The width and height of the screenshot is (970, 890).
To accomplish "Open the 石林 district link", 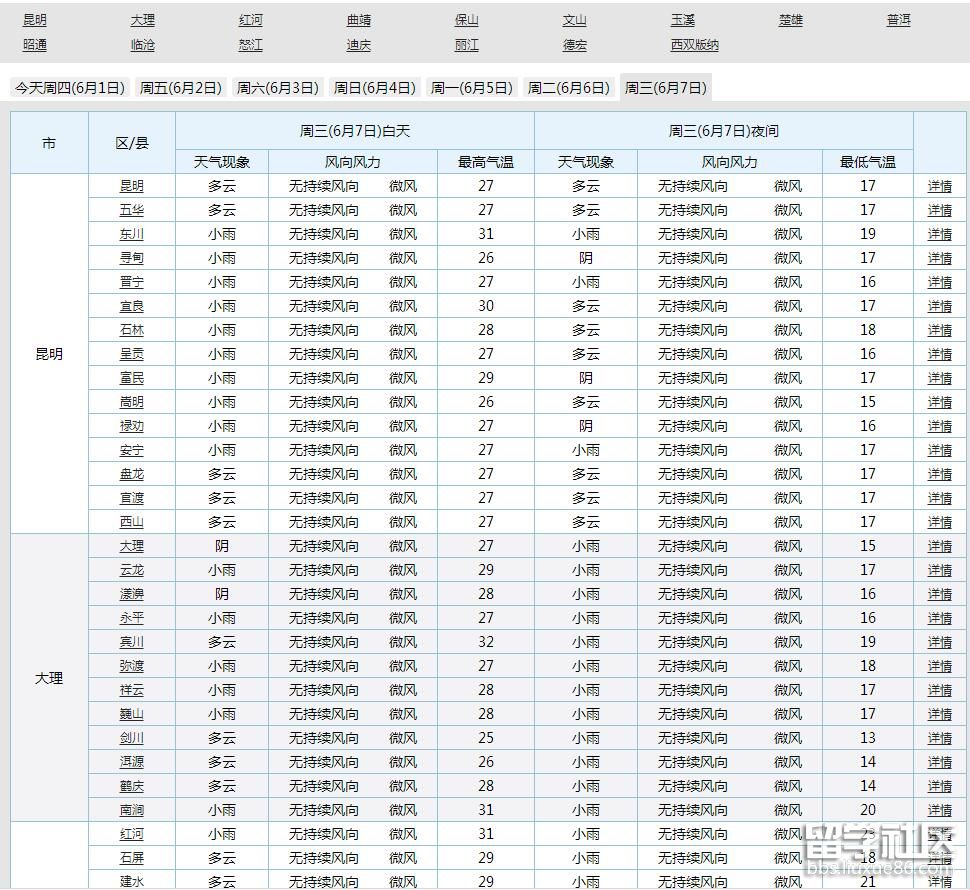I will pos(131,330).
